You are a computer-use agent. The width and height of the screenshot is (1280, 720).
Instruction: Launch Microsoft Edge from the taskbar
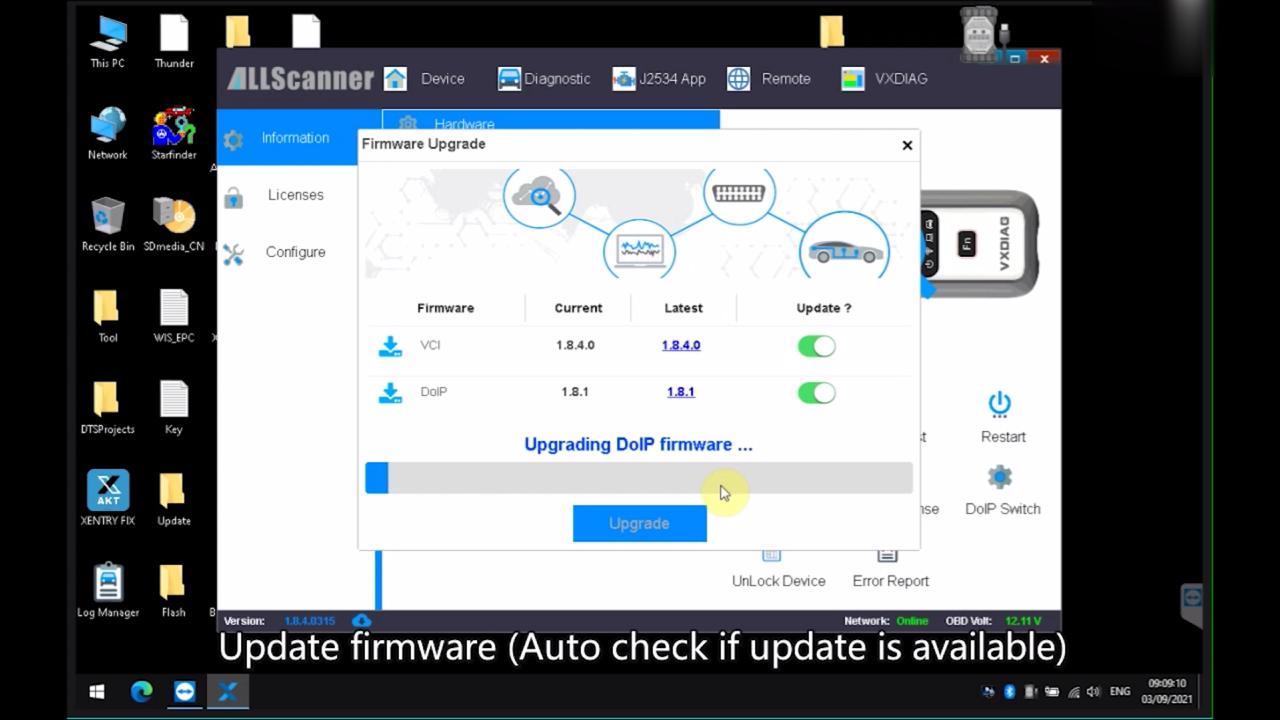click(141, 692)
